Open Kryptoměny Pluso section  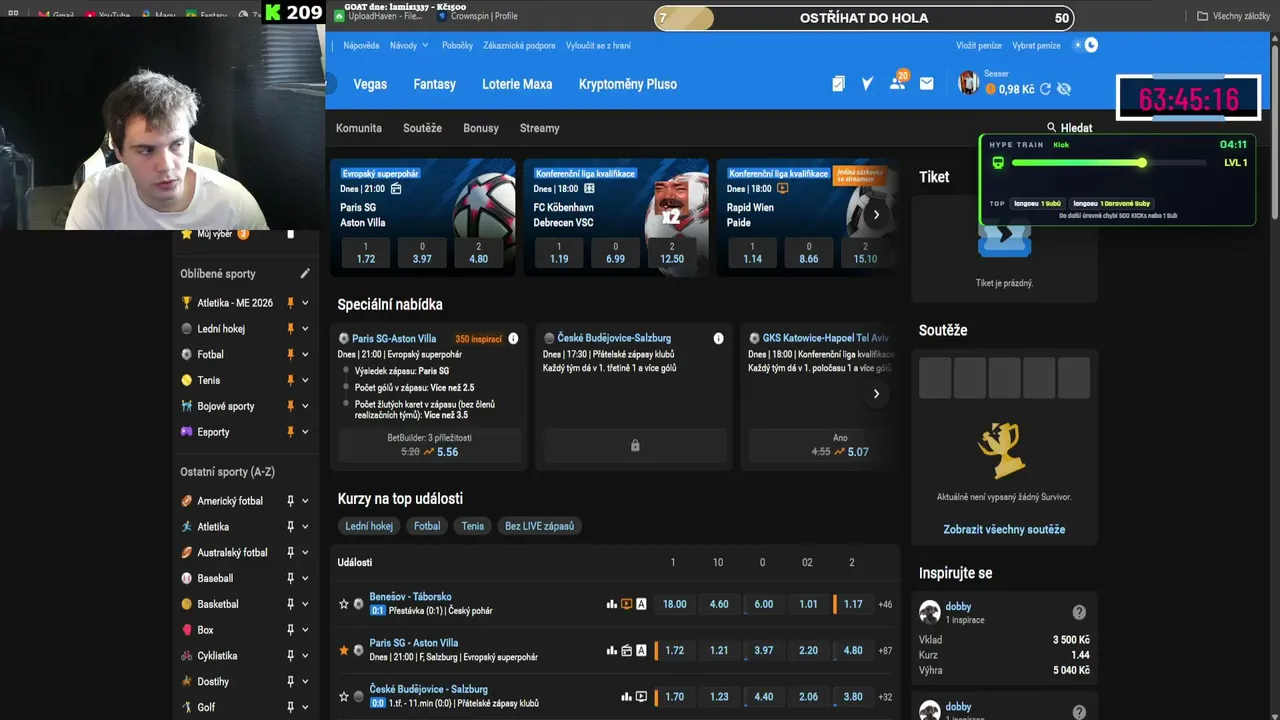(628, 84)
